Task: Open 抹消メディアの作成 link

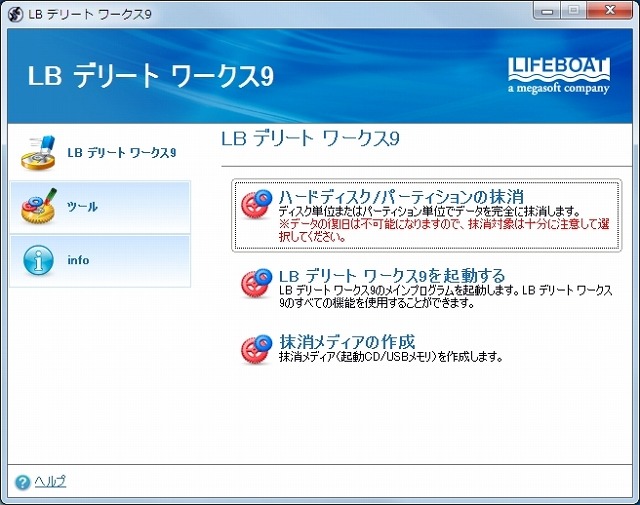Action: point(347,342)
